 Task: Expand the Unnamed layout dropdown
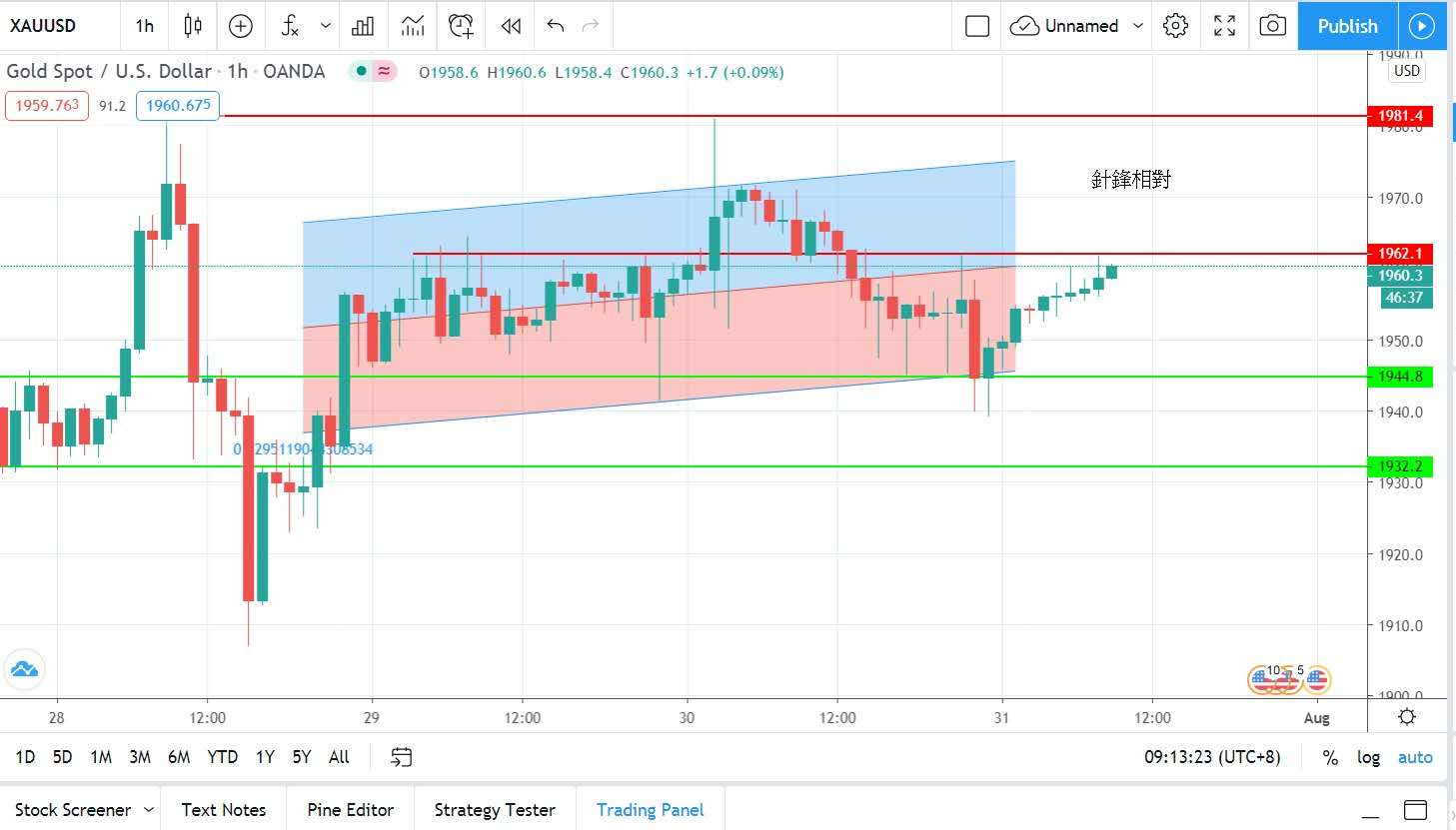point(1137,26)
